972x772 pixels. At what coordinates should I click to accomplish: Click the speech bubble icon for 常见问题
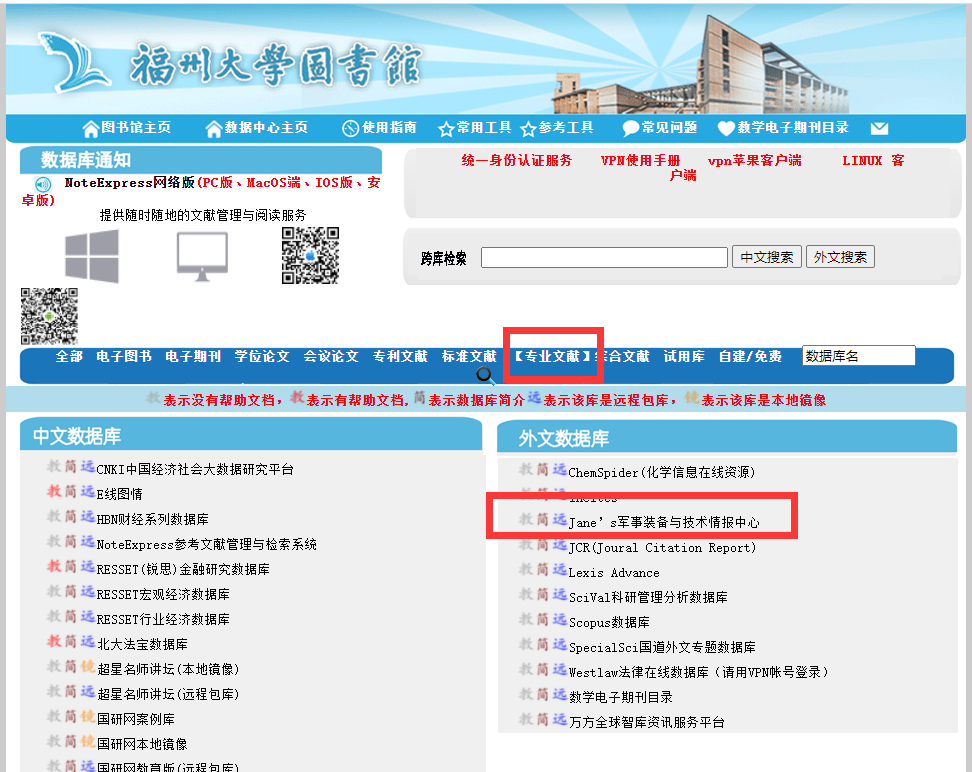click(630, 129)
